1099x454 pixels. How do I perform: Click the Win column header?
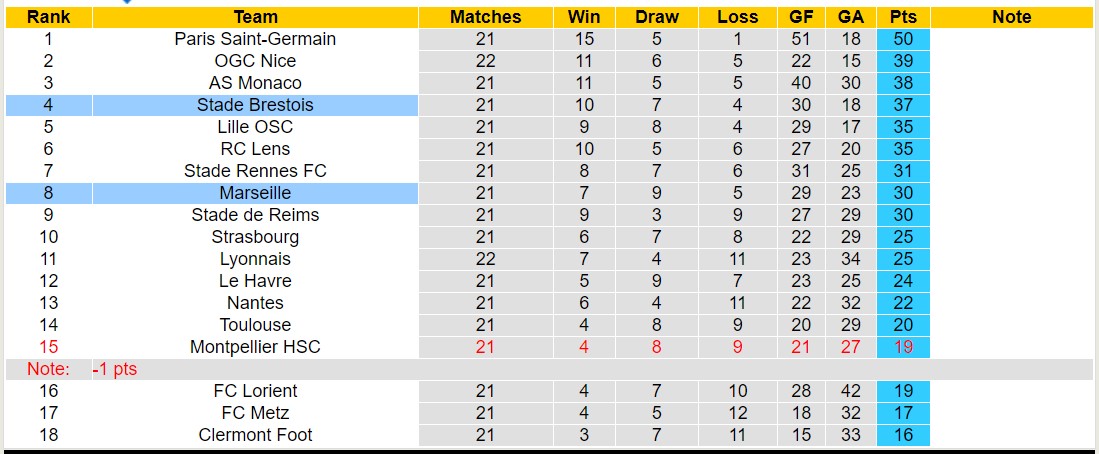(584, 17)
